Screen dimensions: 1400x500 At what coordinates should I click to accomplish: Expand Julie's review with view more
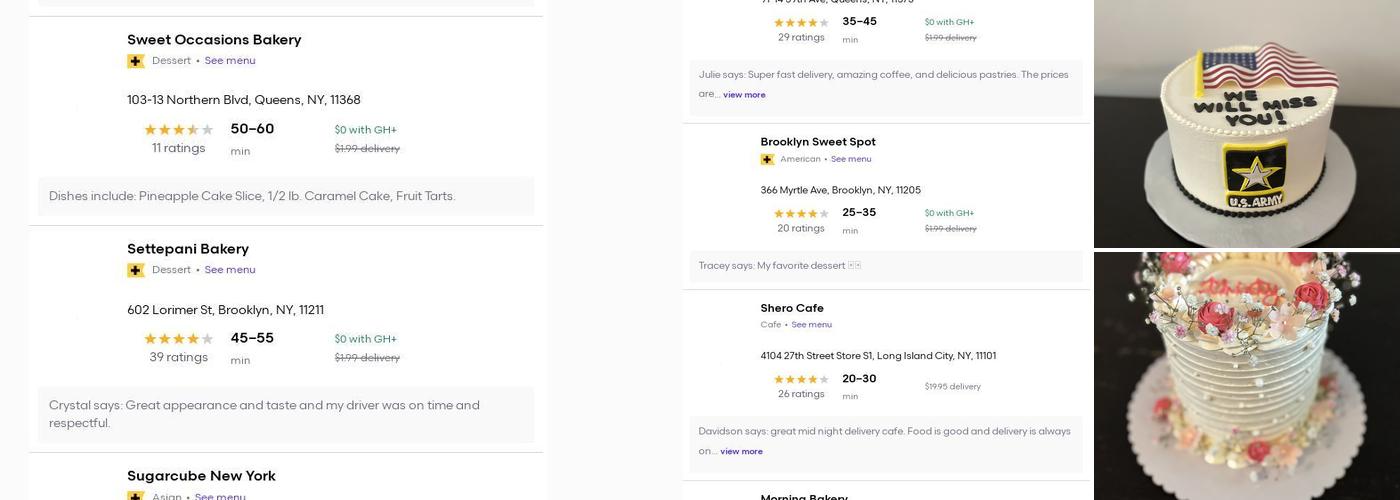(x=744, y=95)
